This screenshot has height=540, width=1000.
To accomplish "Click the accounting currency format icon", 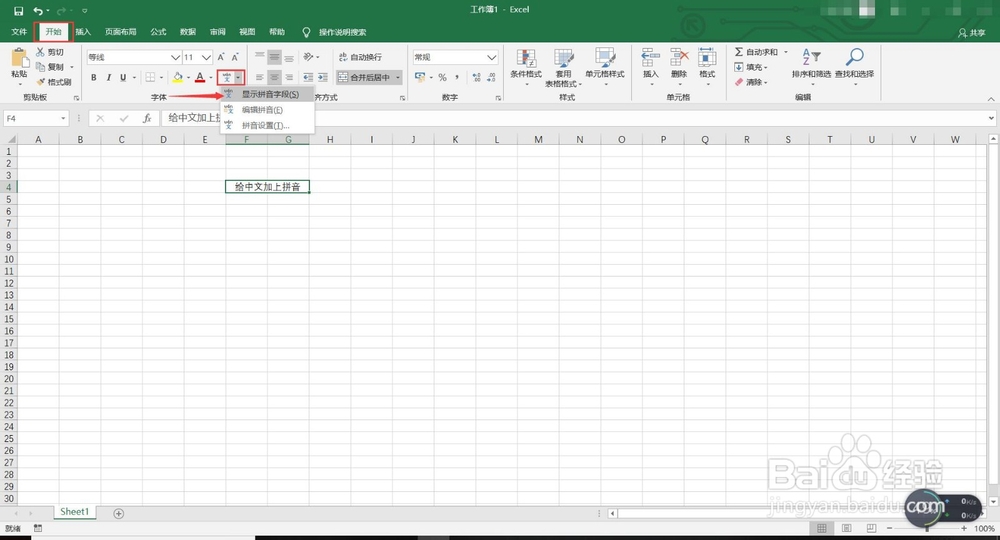I will 420,77.
